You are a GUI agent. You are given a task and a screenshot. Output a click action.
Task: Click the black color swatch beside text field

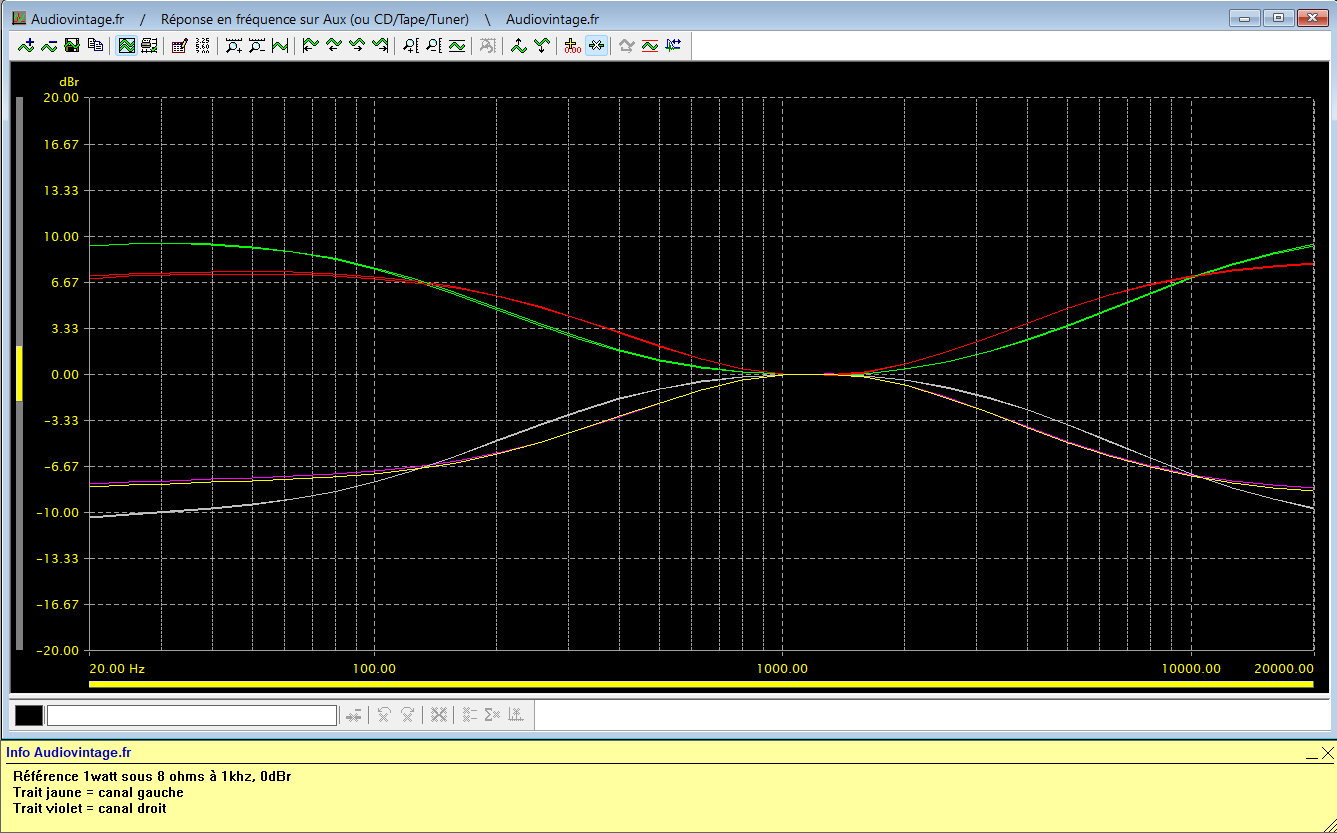click(29, 715)
